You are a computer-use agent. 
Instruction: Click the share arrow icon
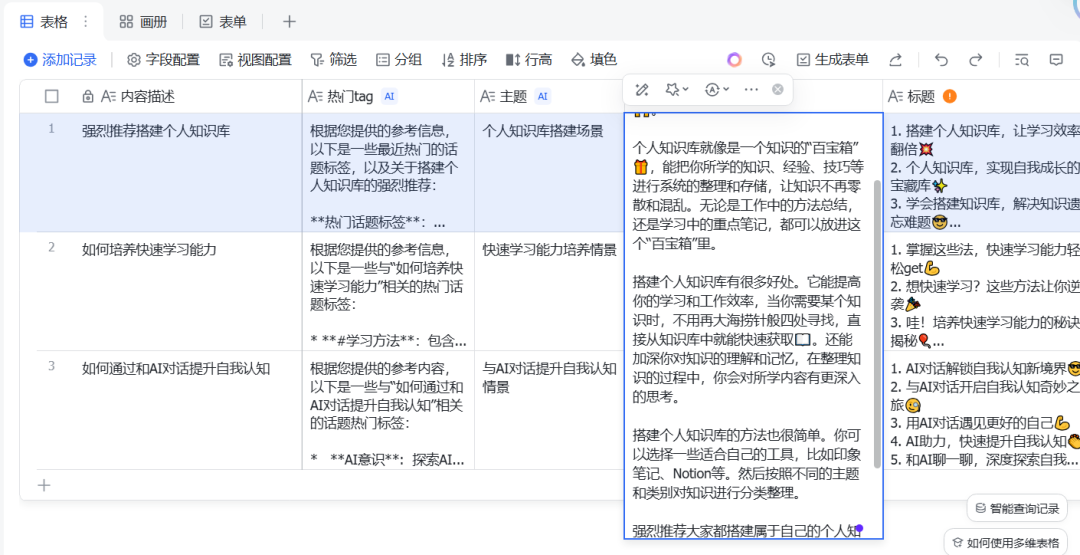[895, 60]
